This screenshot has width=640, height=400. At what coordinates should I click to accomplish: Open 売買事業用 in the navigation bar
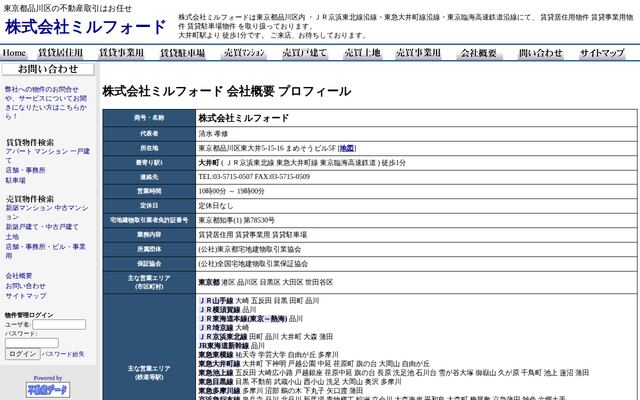point(418,53)
